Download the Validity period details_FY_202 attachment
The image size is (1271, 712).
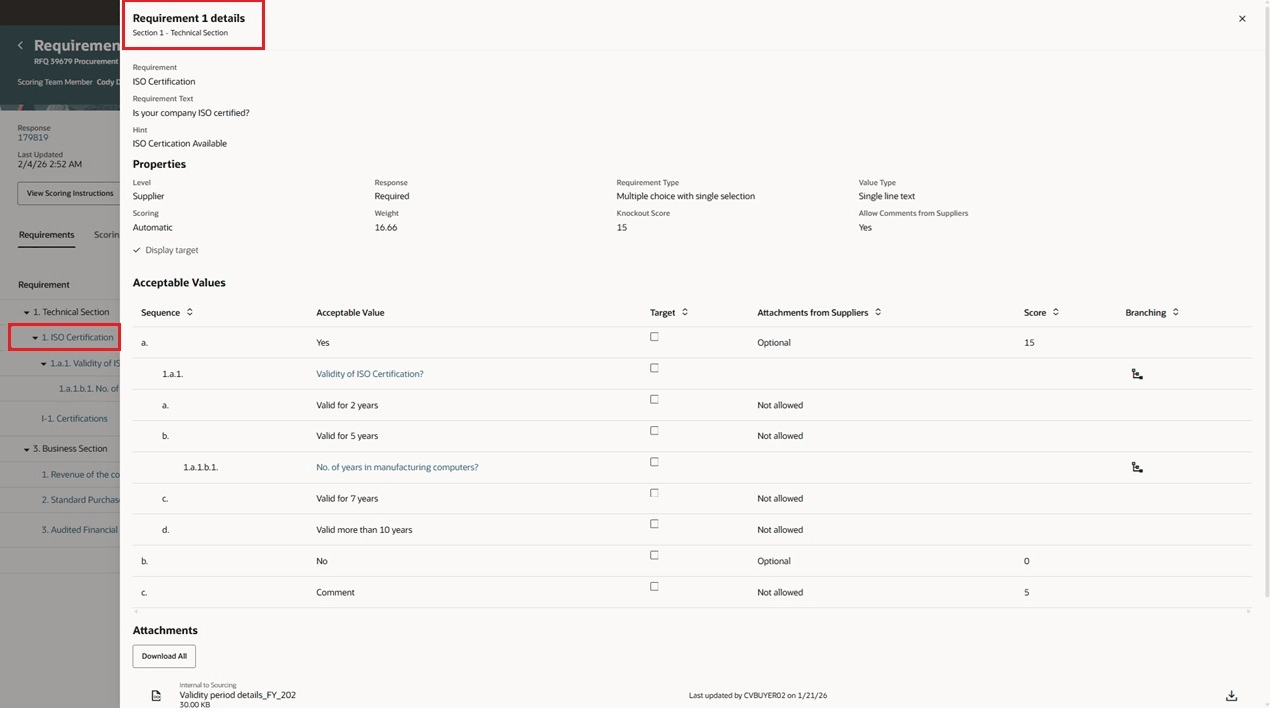click(x=1230, y=694)
